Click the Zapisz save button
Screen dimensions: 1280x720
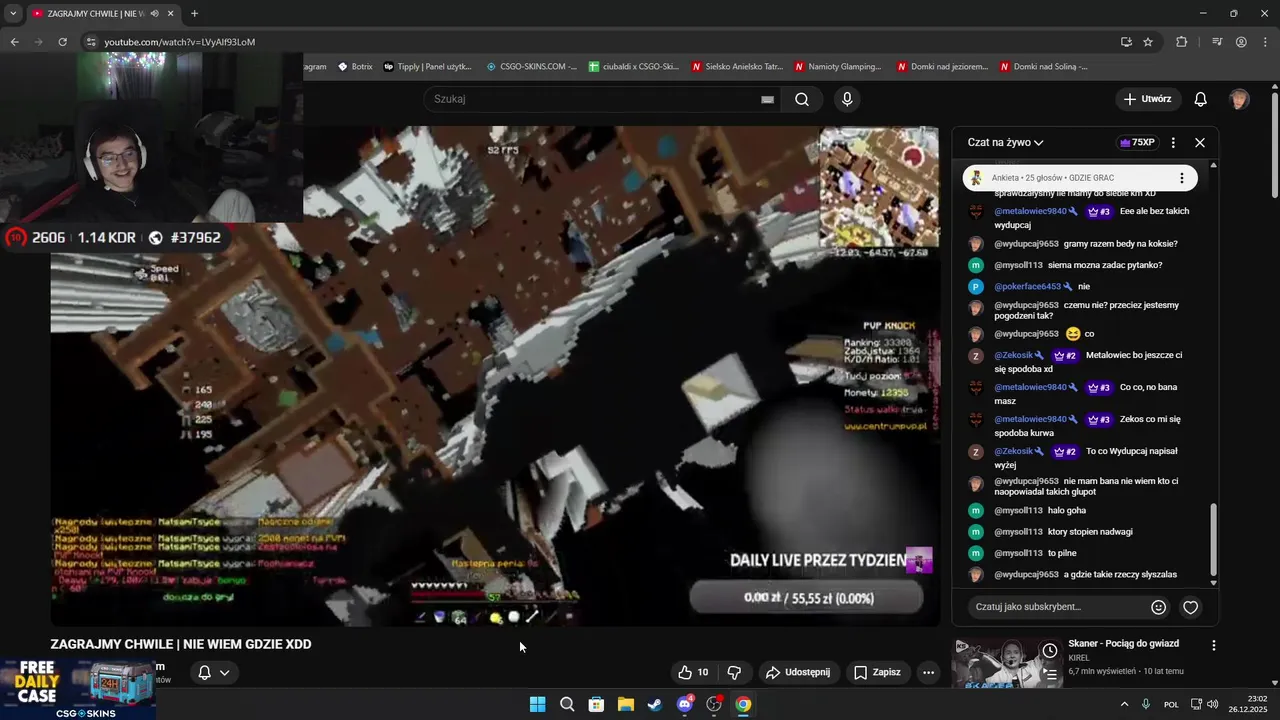pos(876,672)
